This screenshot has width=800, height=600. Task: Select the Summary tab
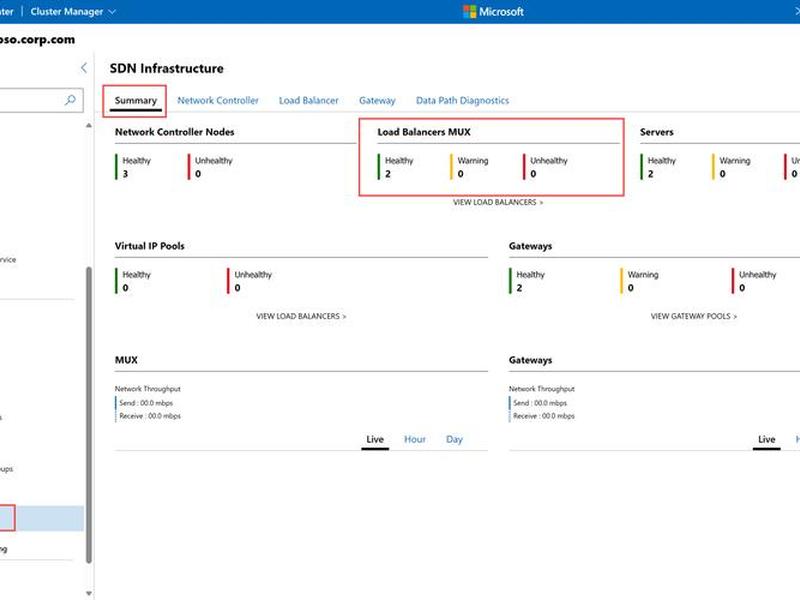136,101
